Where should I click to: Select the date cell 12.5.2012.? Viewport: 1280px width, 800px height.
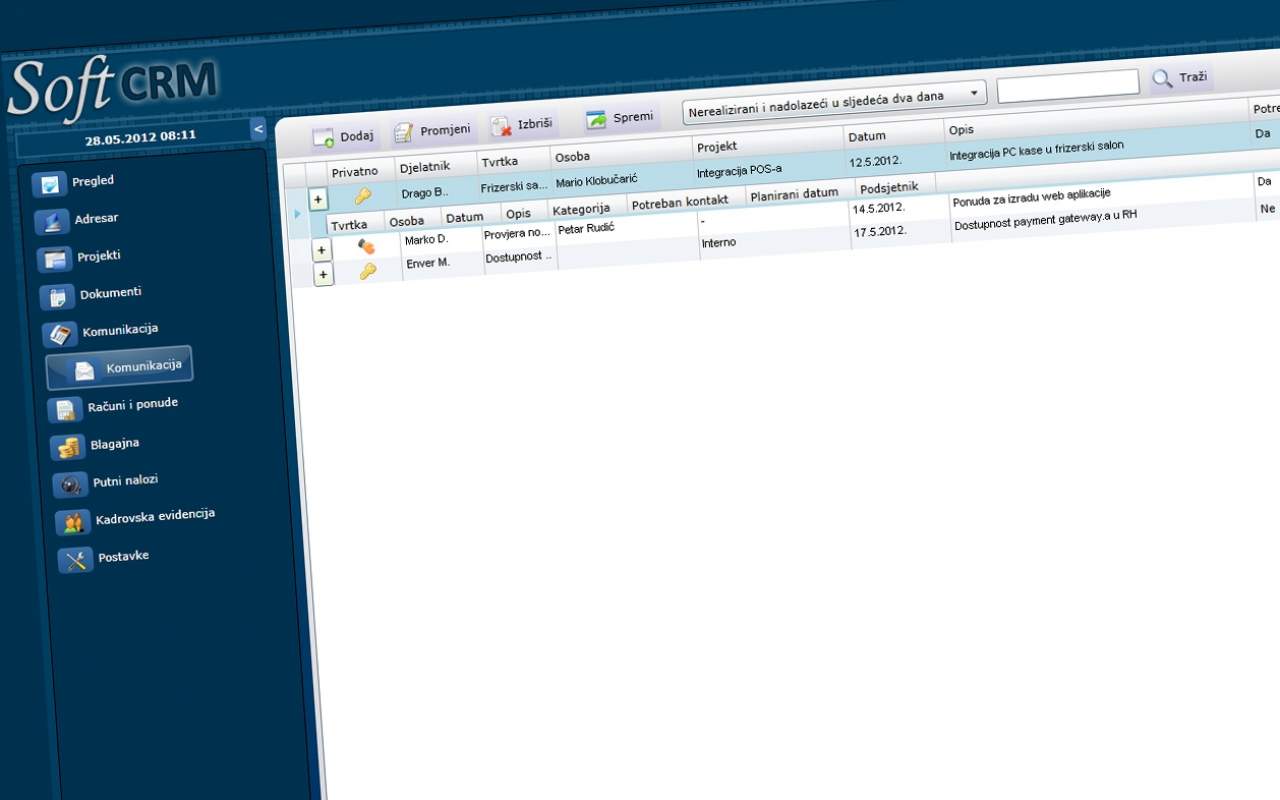point(875,160)
